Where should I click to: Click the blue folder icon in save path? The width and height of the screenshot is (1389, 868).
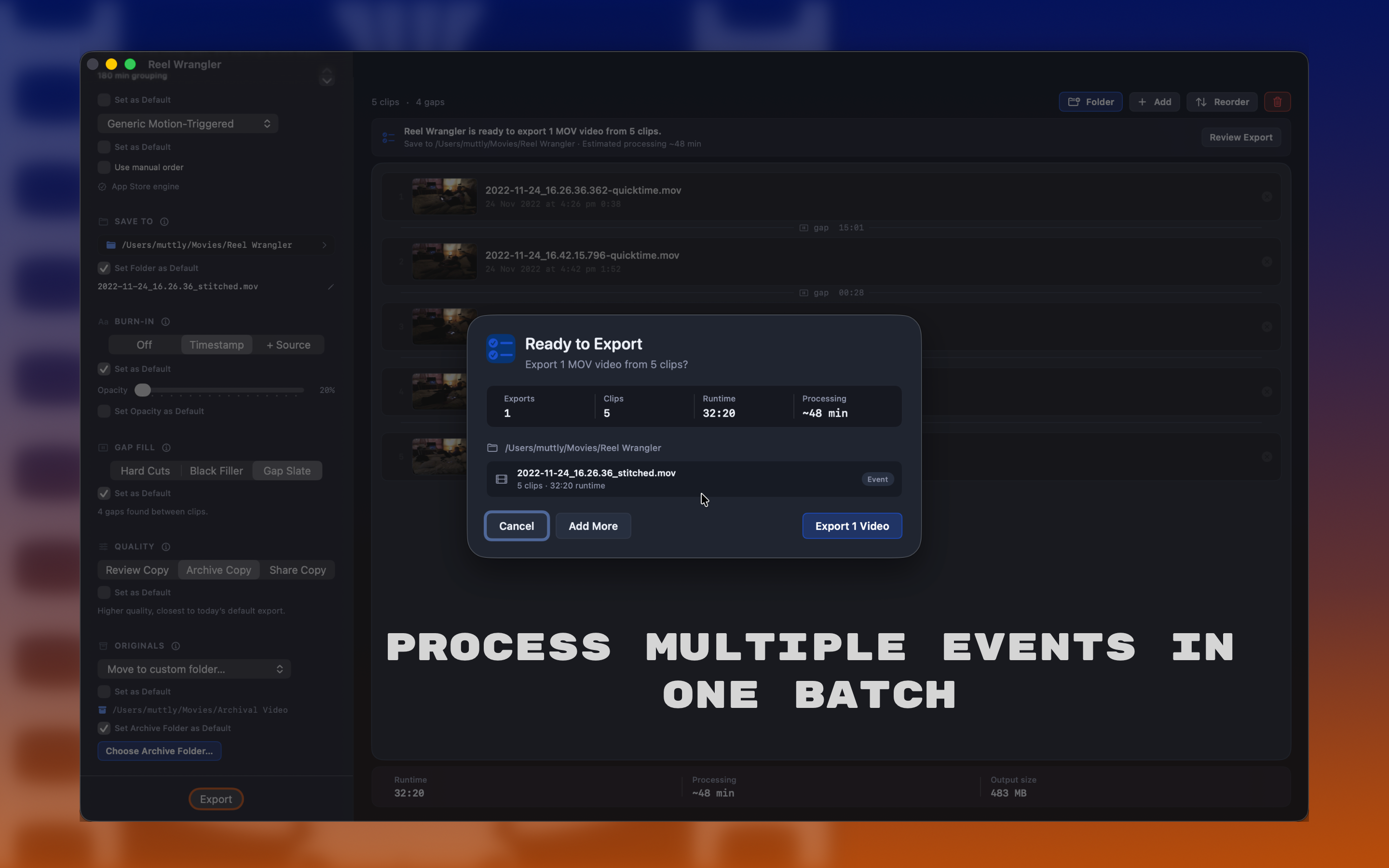click(111, 245)
